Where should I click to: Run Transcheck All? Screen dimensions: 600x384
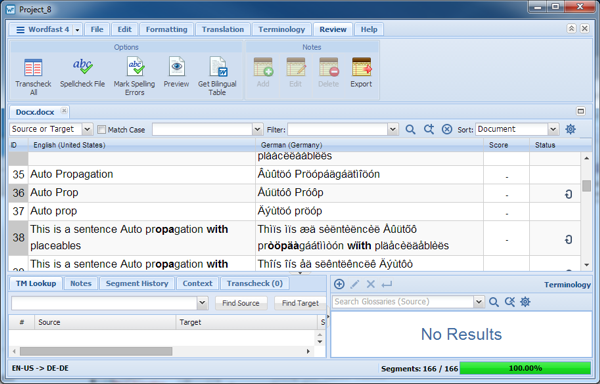[x=33, y=76]
